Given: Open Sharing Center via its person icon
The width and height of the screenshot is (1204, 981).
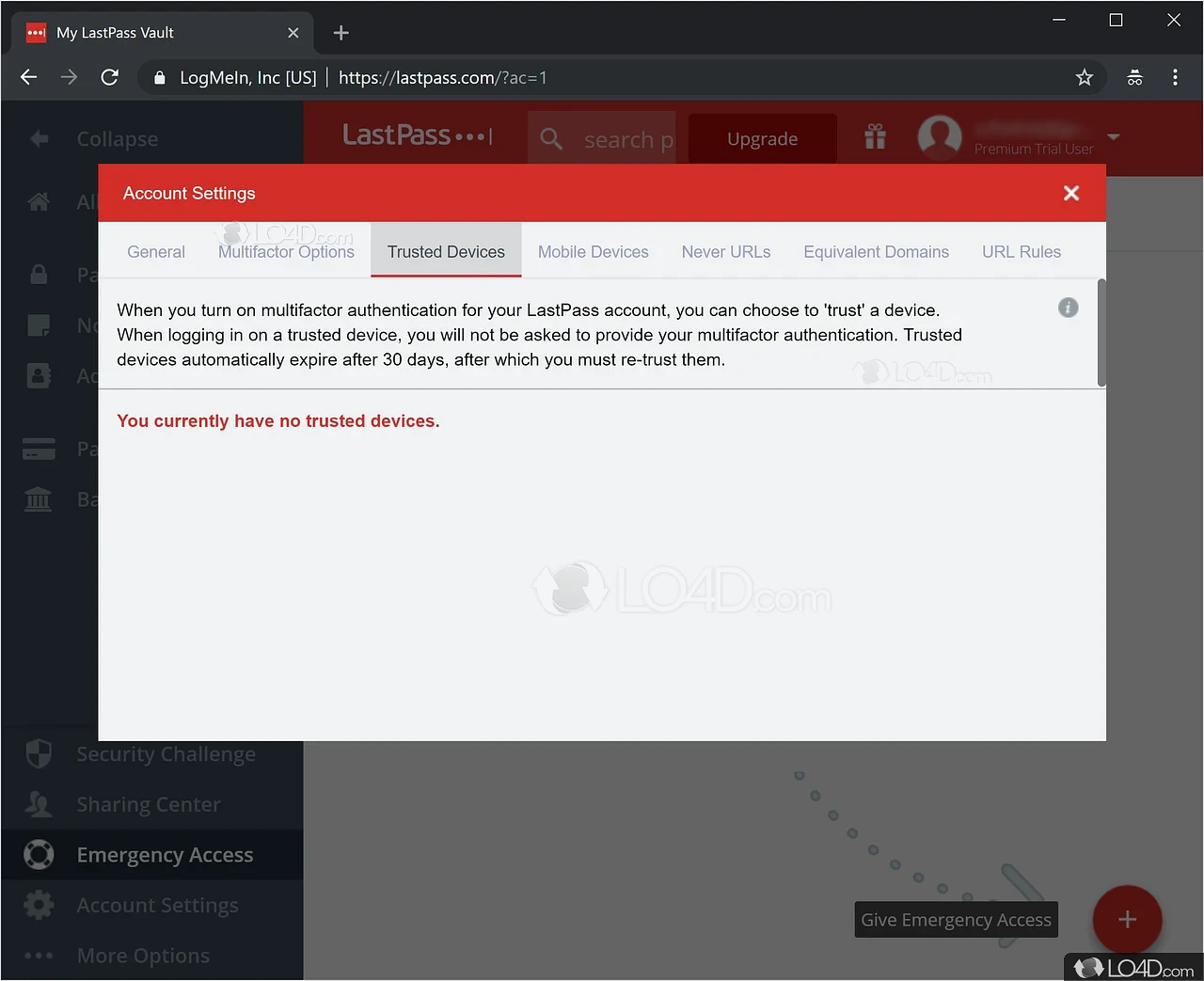Looking at the screenshot, I should [x=38, y=804].
